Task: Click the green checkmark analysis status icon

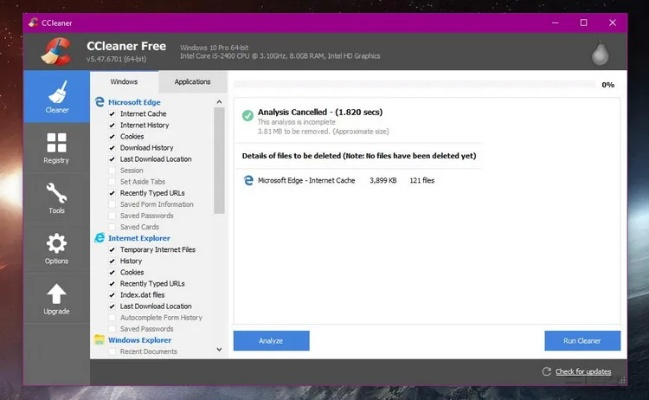Action: point(248,116)
